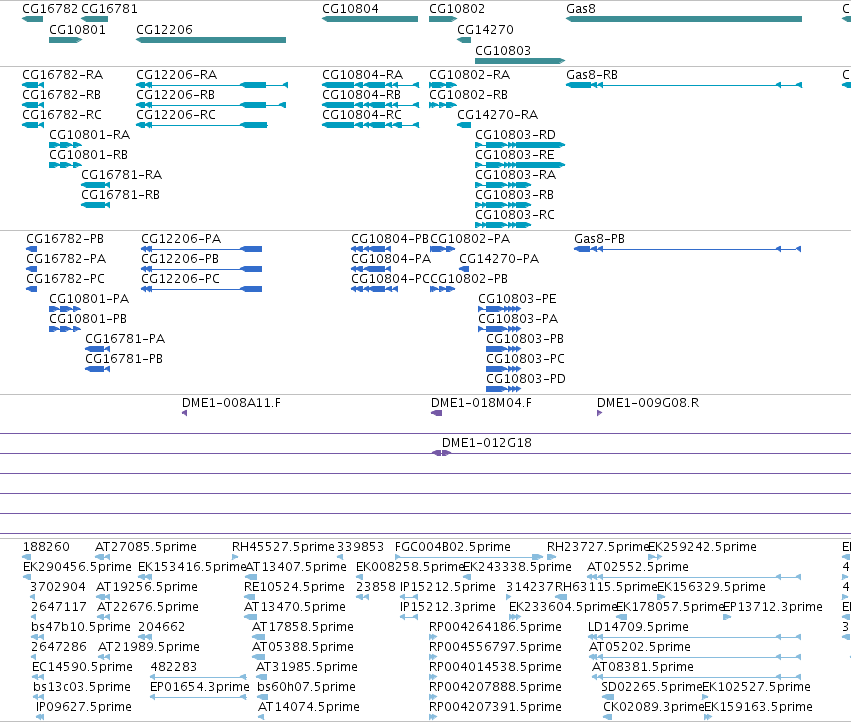Select the Gas8-PB protein label
This screenshot has width=851, height=722.
599,239
